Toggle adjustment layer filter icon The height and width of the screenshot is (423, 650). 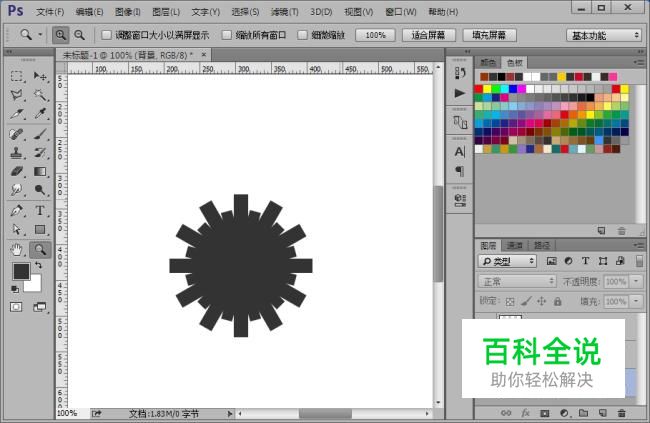click(568, 261)
